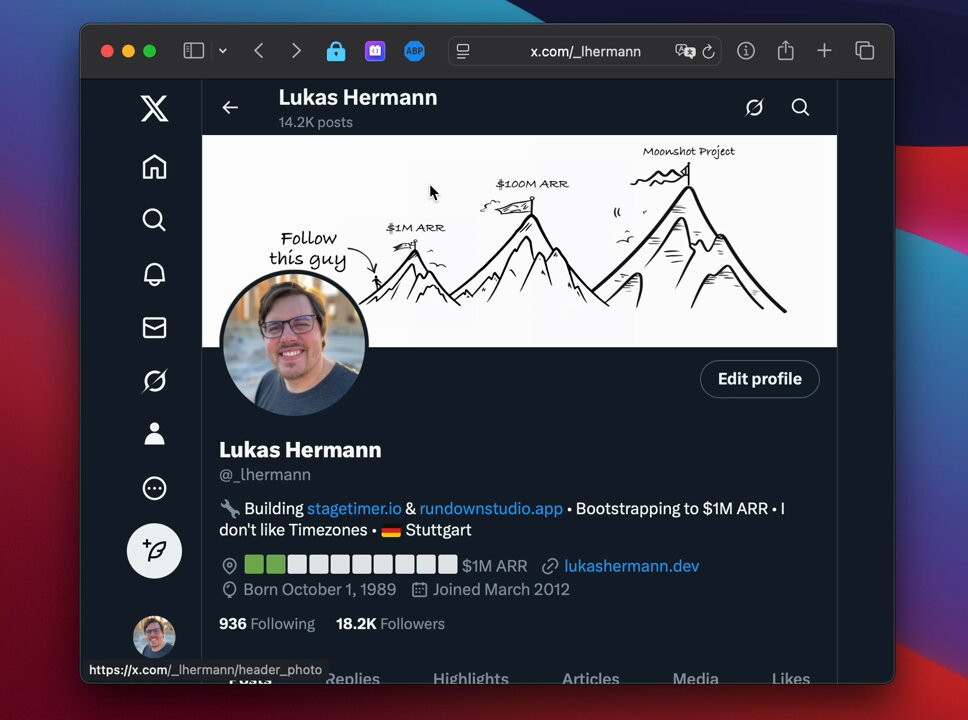Open the lukashermann.dev website link
This screenshot has height=720, width=968.
tap(632, 566)
